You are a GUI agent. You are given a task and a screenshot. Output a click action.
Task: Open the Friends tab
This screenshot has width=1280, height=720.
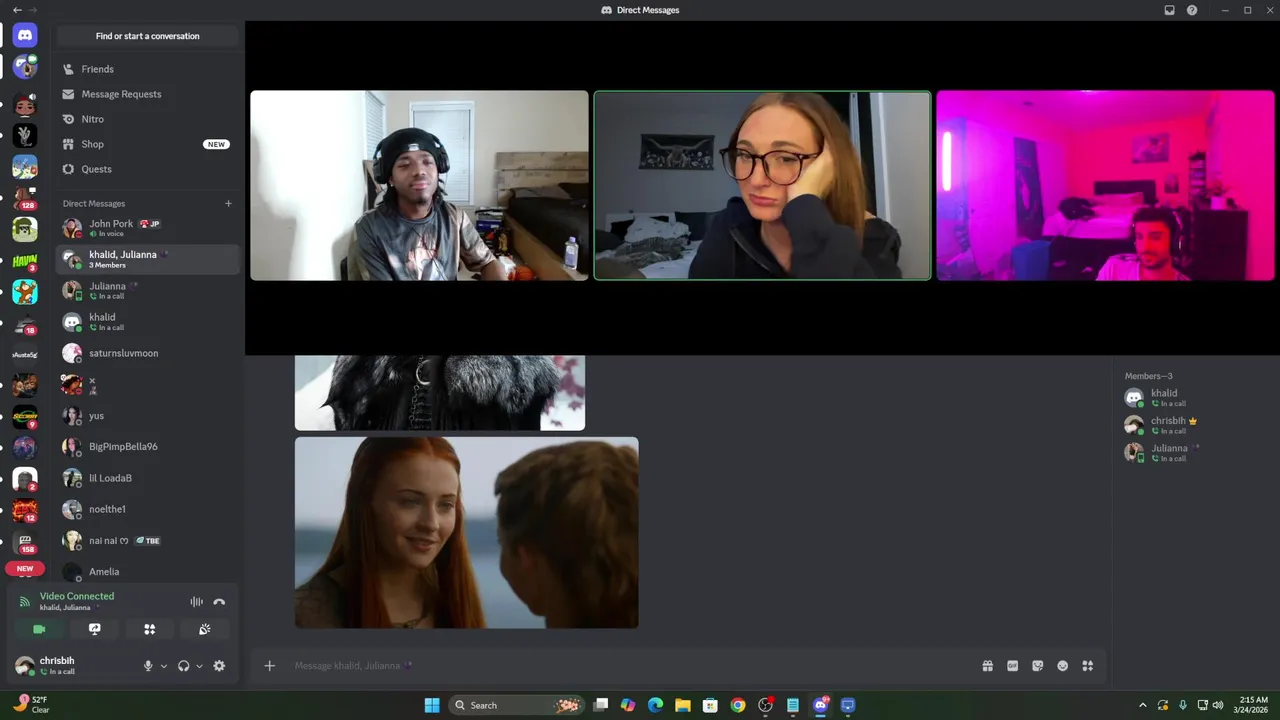[x=147, y=69]
